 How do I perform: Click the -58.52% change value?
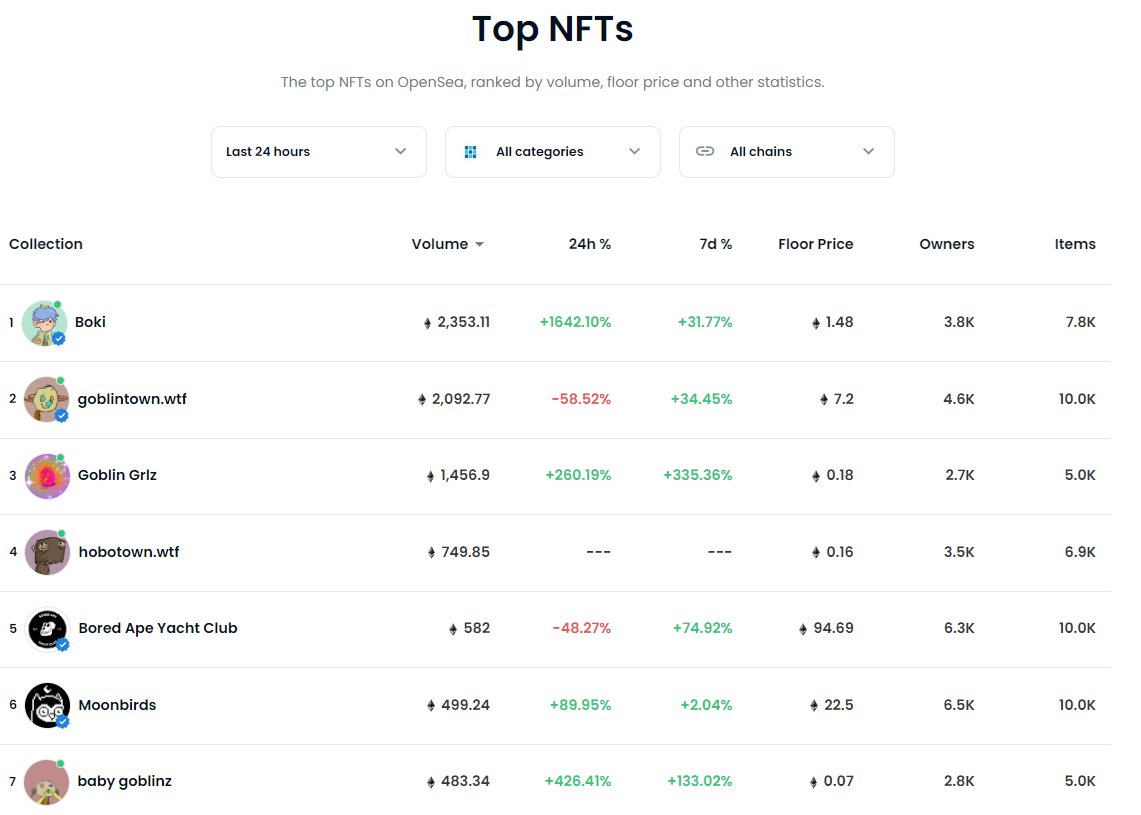tap(581, 399)
